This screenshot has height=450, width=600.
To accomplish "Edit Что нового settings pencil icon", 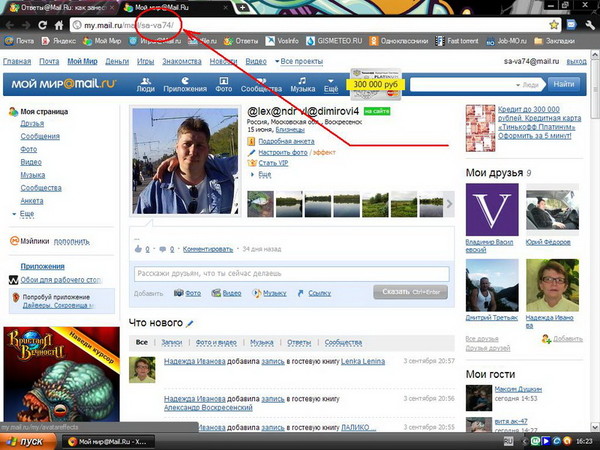I will (189, 324).
